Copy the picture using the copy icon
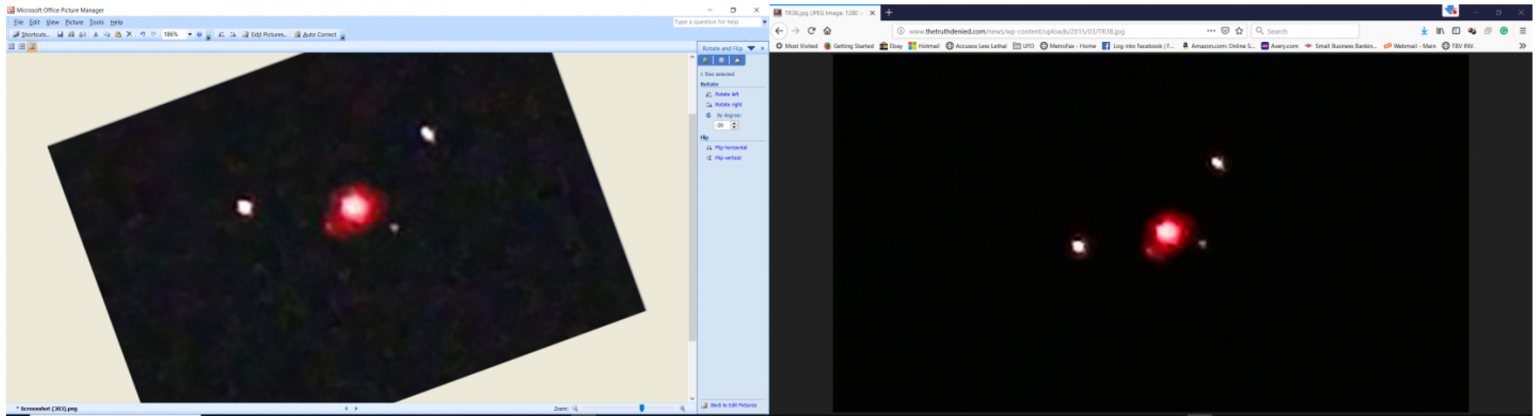This screenshot has width=1536, height=416. [107, 34]
